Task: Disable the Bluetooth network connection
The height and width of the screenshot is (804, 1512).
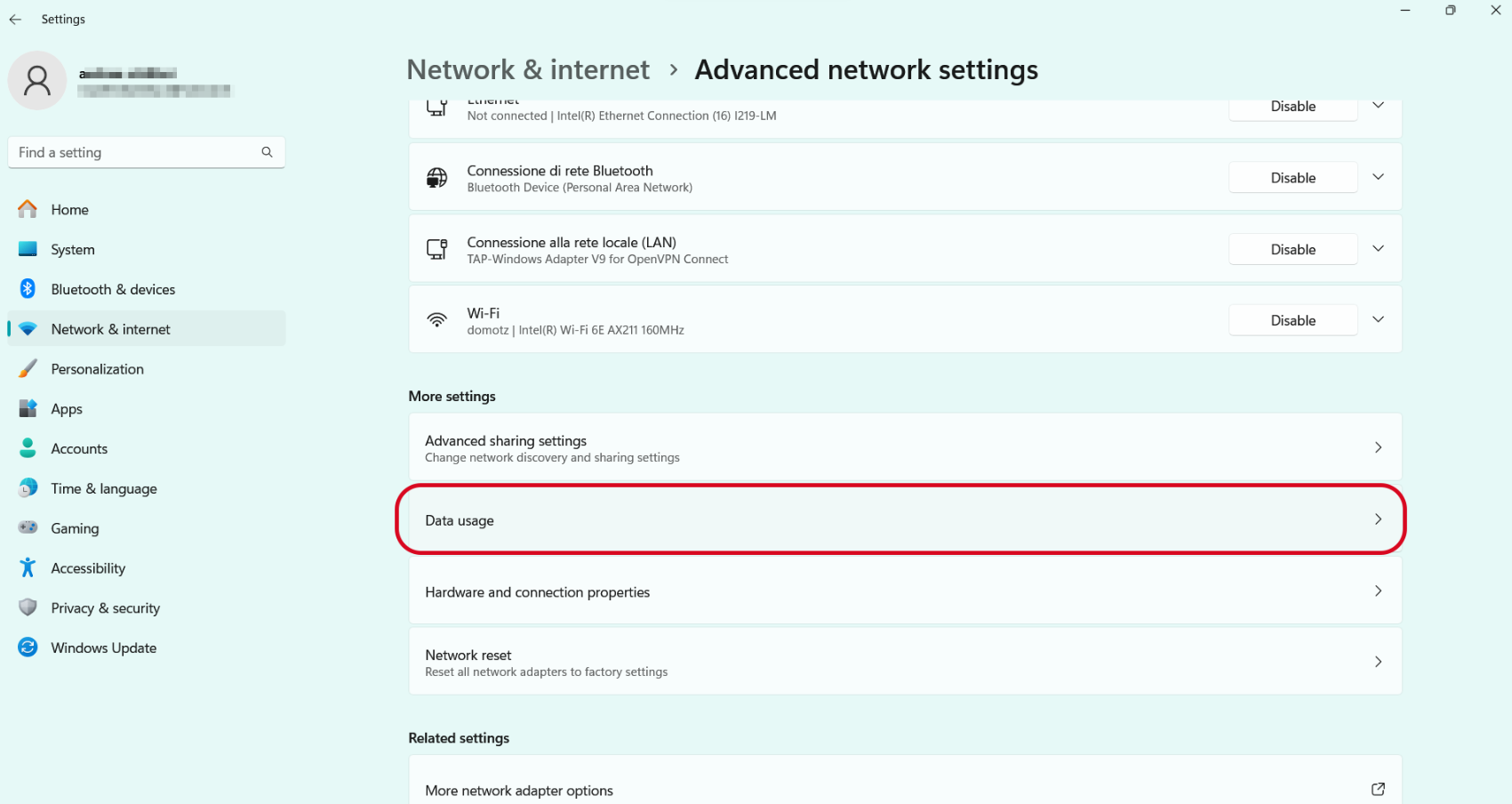Action: click(x=1292, y=178)
